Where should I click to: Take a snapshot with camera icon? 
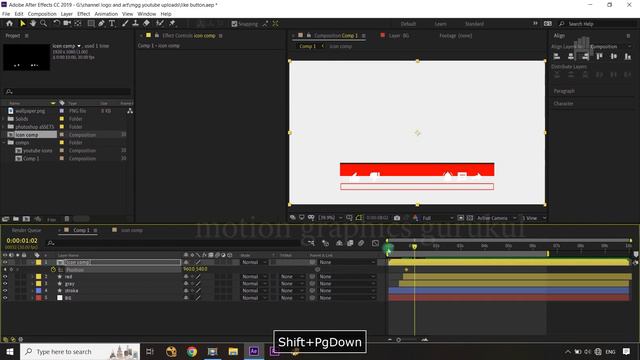[x=397, y=218]
